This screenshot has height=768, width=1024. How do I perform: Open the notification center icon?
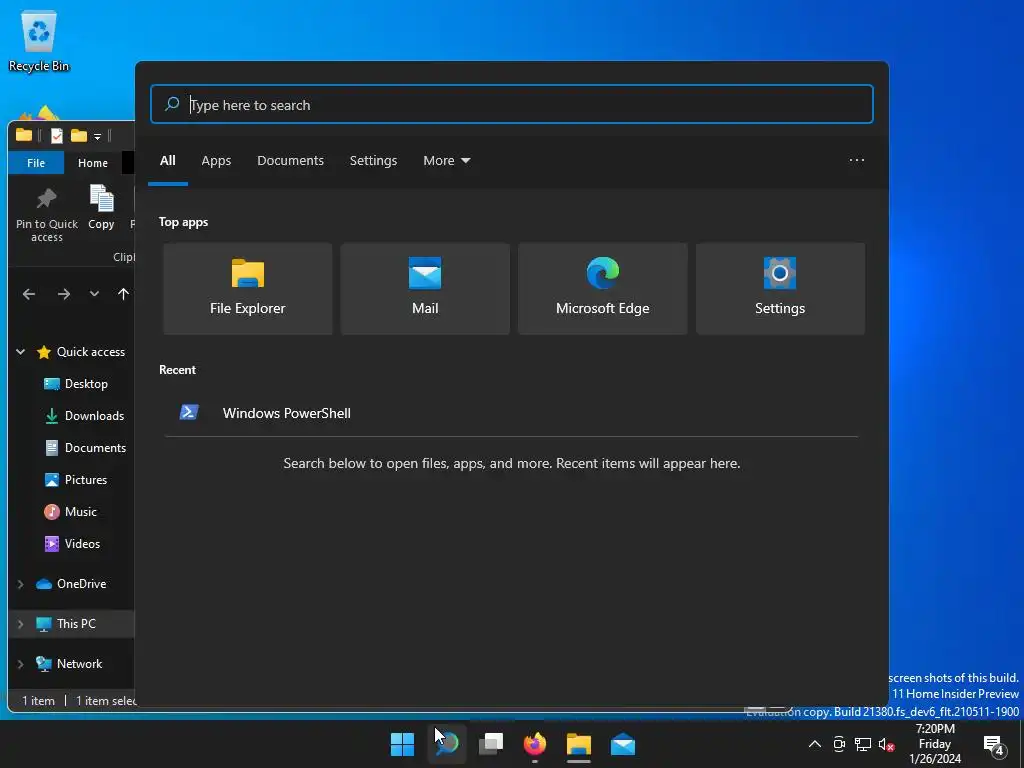point(993,745)
